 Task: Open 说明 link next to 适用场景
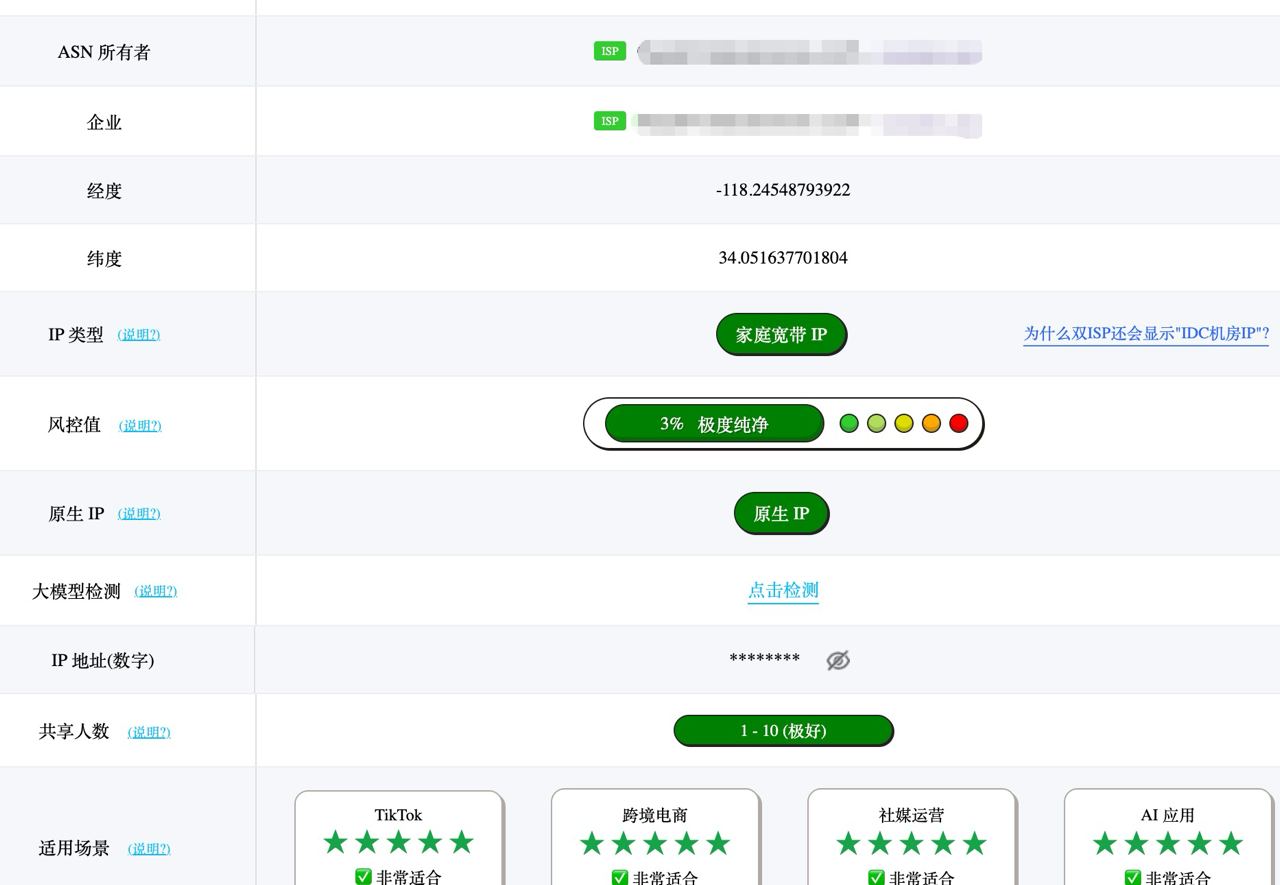point(149,849)
